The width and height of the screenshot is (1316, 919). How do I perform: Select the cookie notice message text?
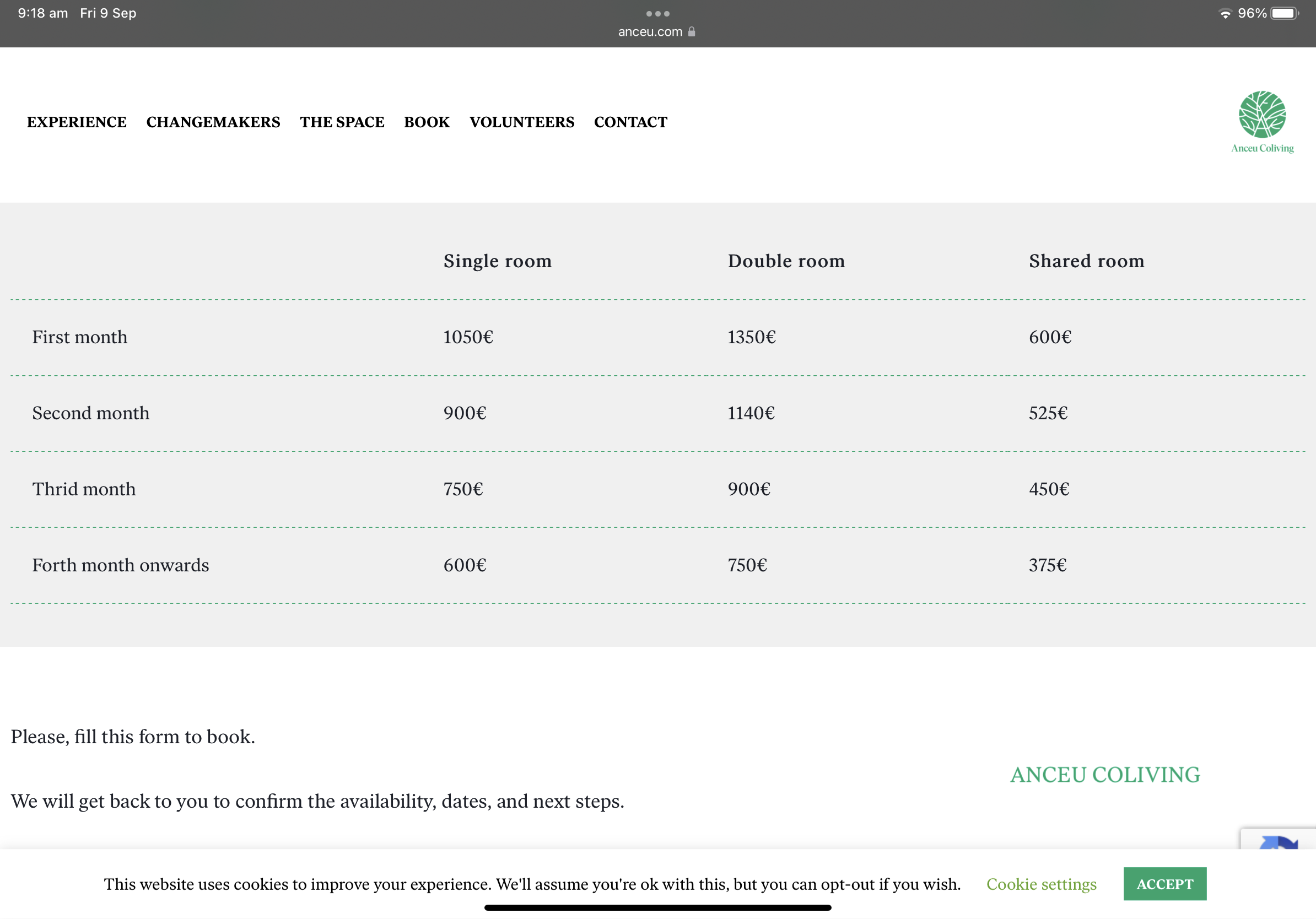(532, 884)
